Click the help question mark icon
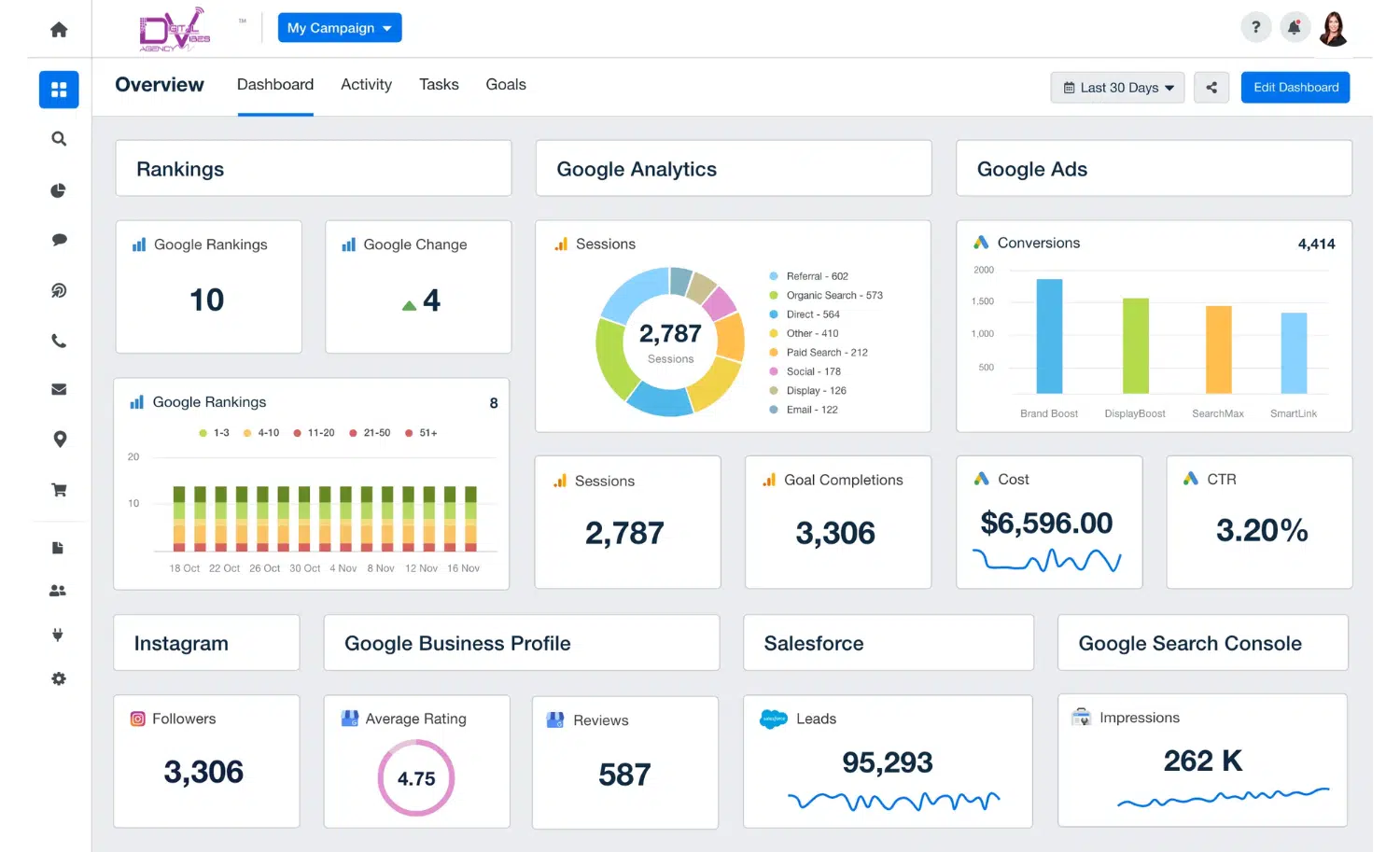Image resolution: width=1400 pixels, height=852 pixels. pyautogui.click(x=1255, y=27)
